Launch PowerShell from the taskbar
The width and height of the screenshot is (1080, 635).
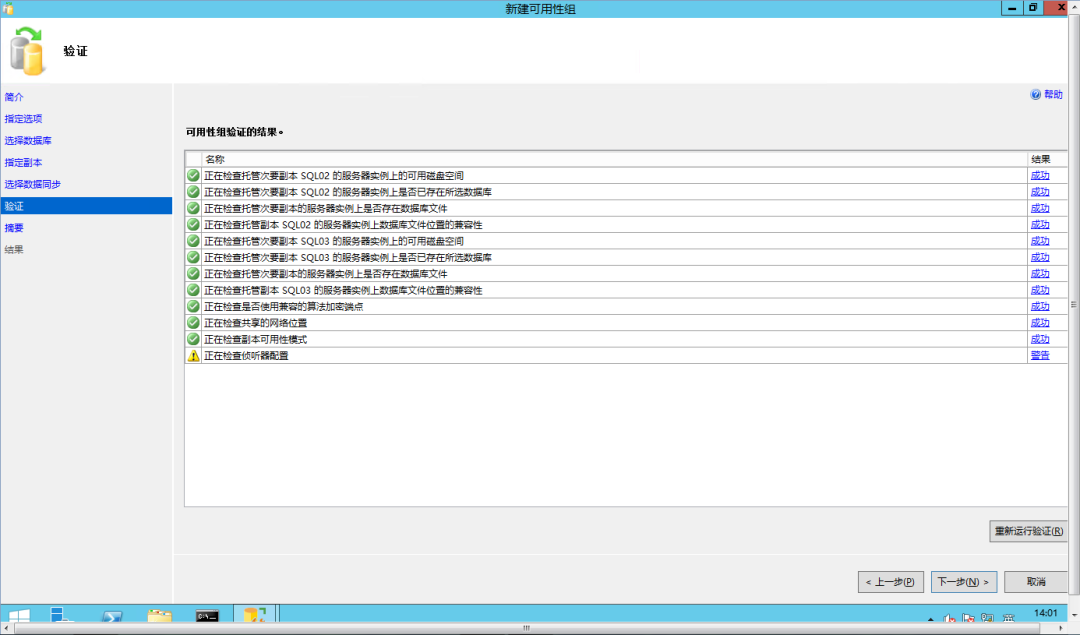112,615
